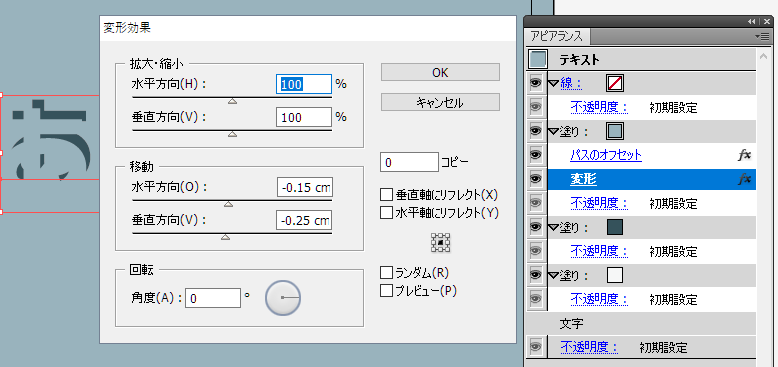Collapse the light blue 塗り disclosure triangle
The height and width of the screenshot is (367, 778).
(553, 132)
